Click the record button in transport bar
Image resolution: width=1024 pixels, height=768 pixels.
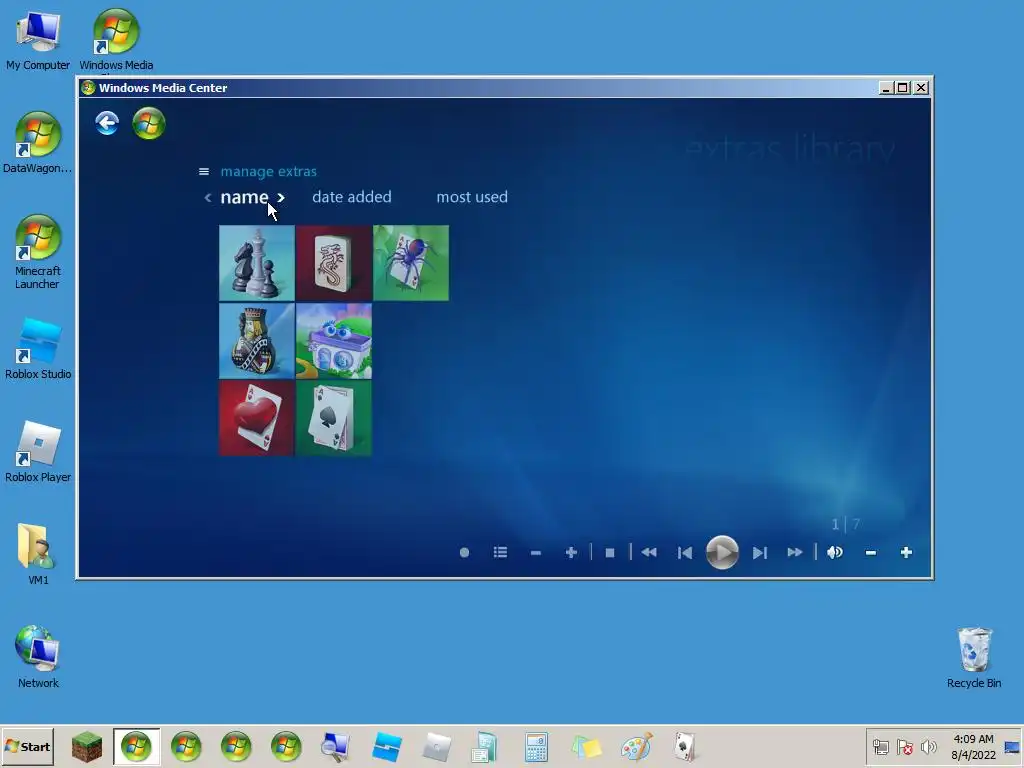[x=464, y=552]
